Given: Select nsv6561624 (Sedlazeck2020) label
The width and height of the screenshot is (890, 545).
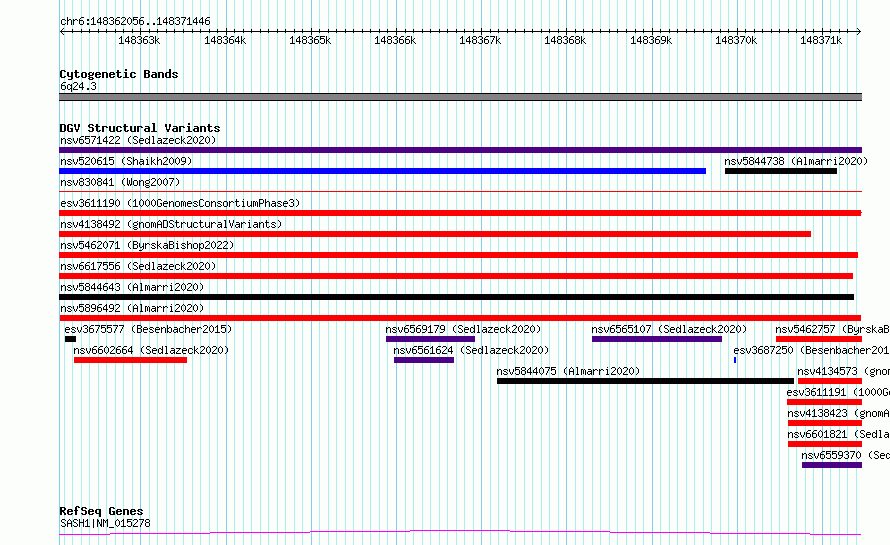Looking at the screenshot, I should coord(471,350).
